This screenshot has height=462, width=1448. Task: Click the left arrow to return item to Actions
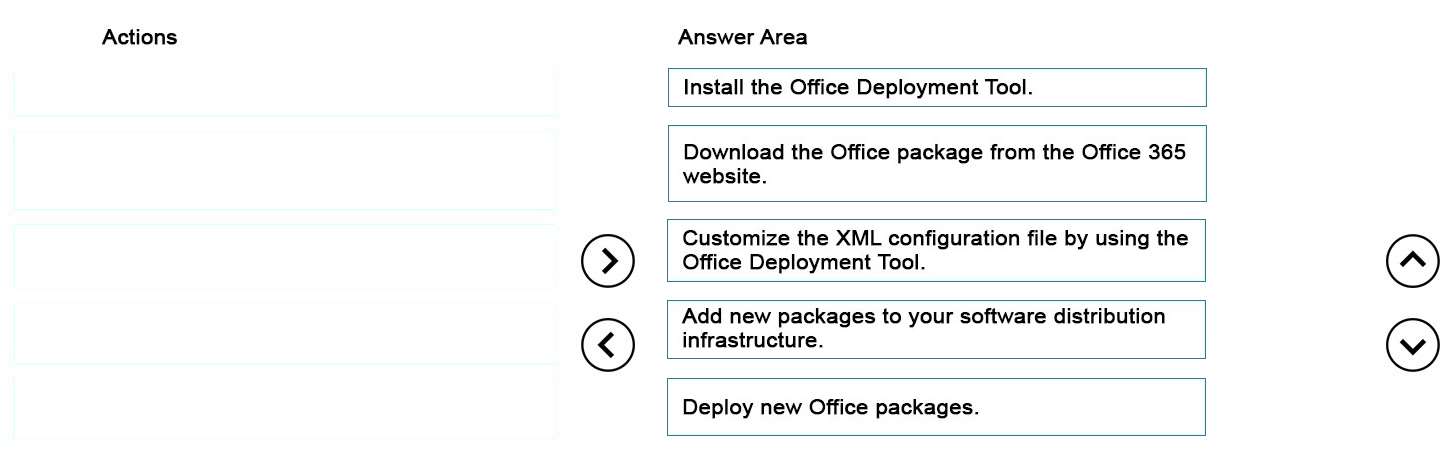pyautogui.click(x=608, y=345)
